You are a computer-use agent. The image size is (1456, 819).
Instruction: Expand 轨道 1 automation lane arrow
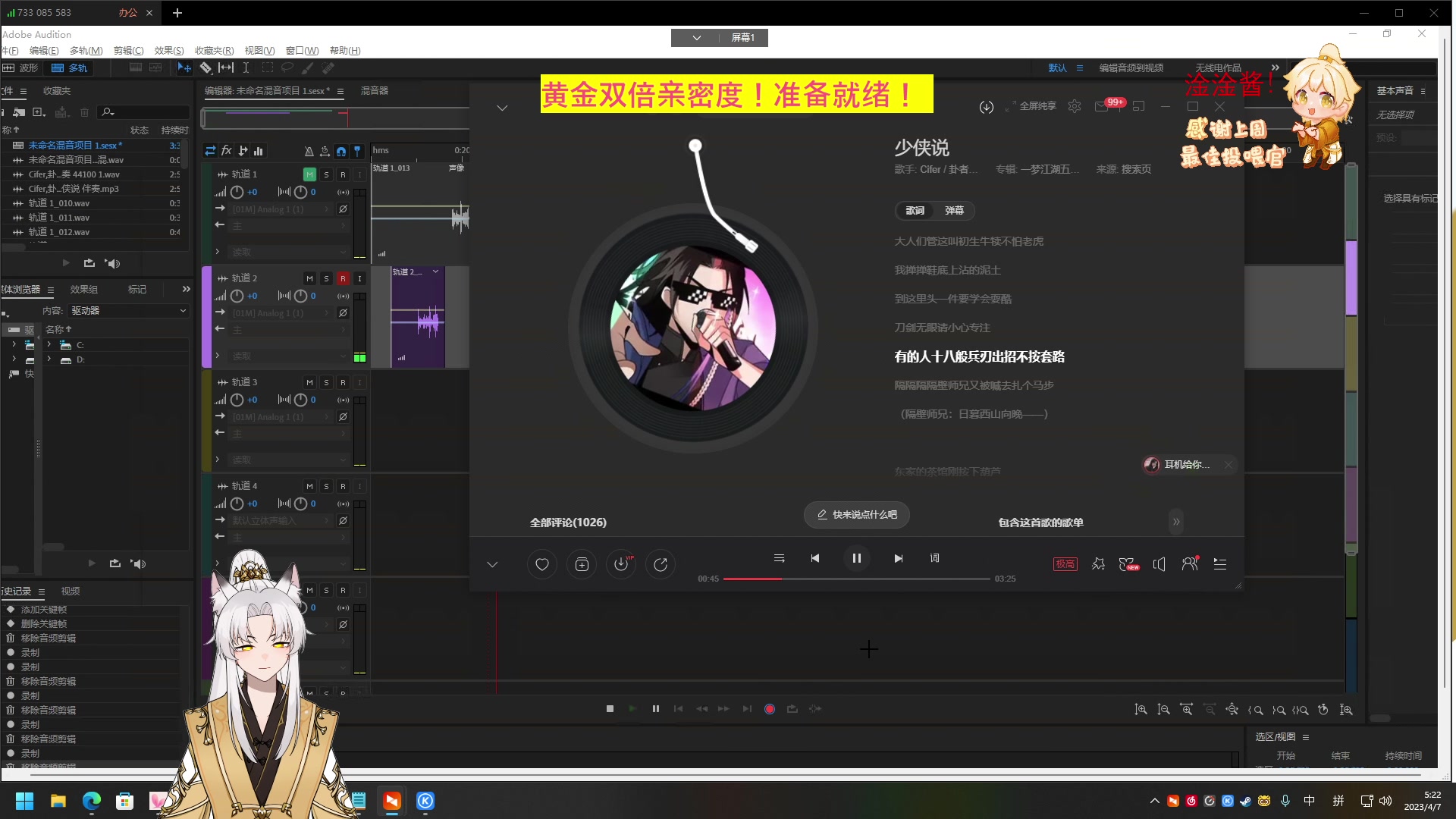click(x=218, y=252)
